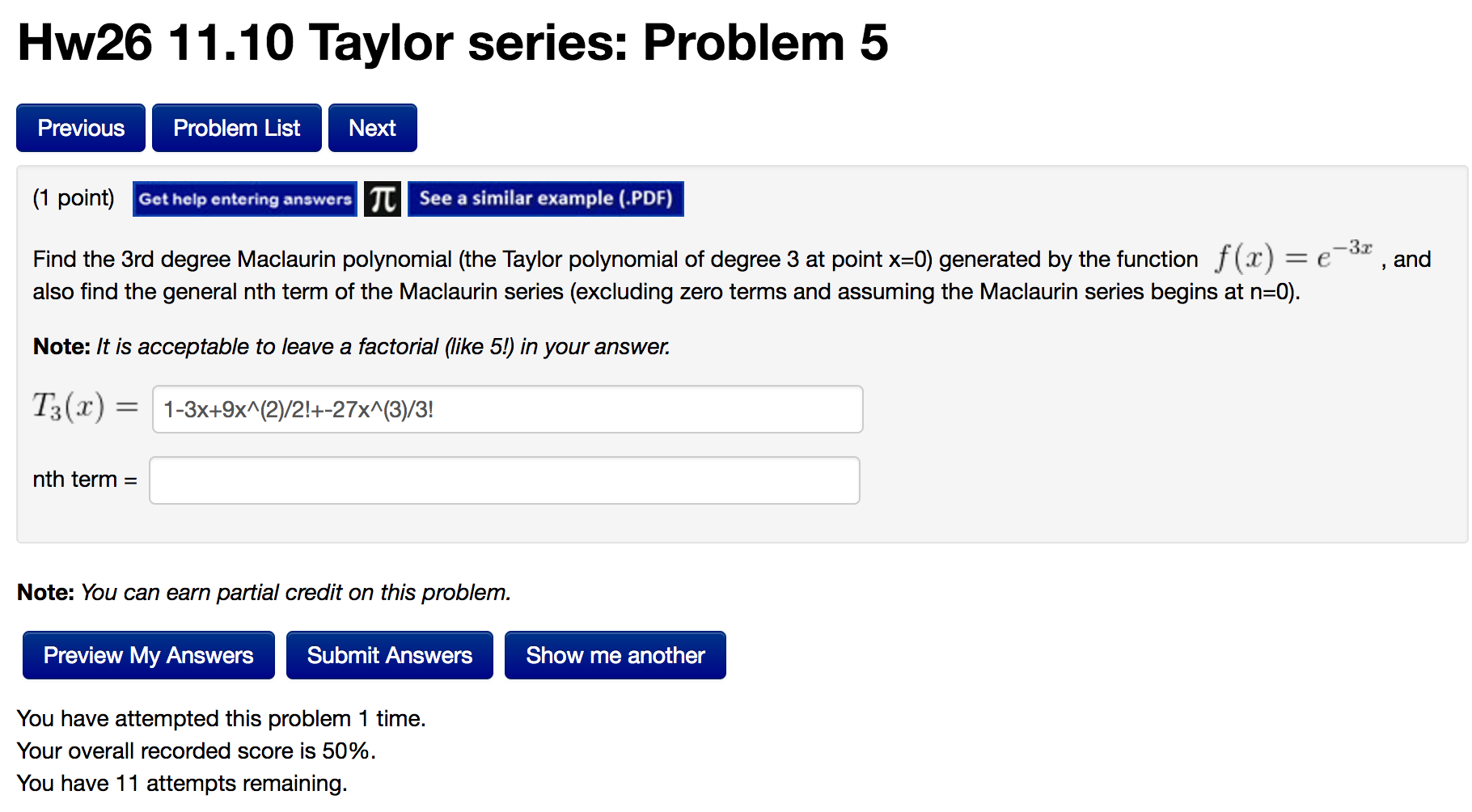1472x812 pixels.
Task: Open the Problem List
Action: [x=236, y=128]
